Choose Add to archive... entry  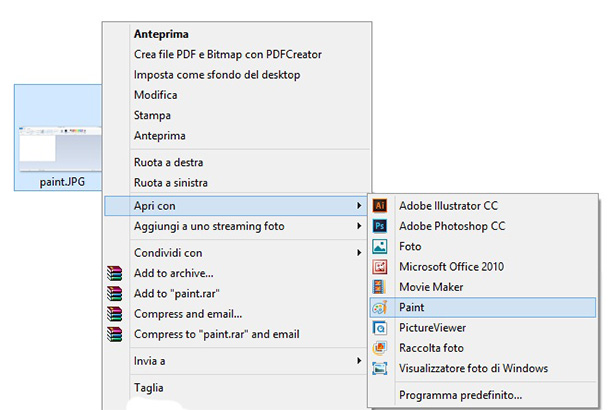pos(174,273)
